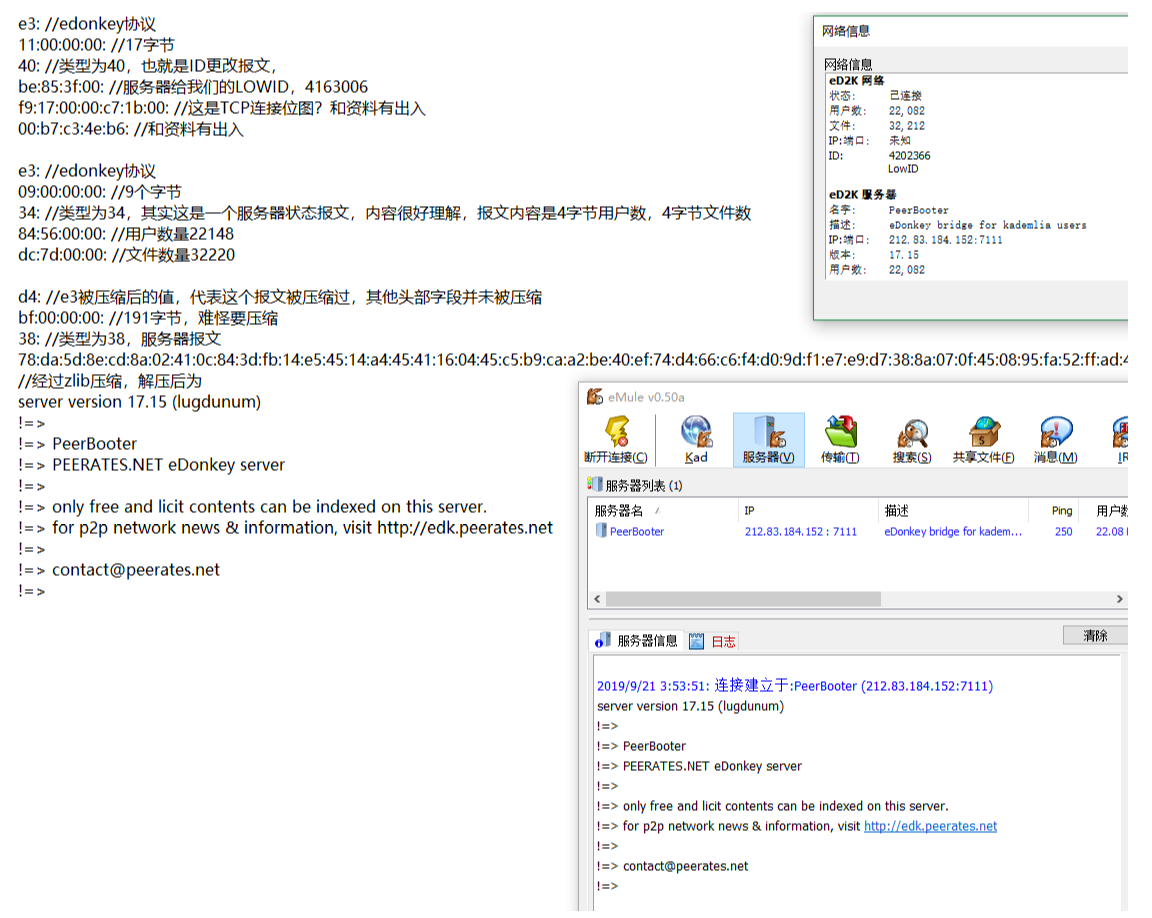The image size is (1152, 918).
Task: Open the http://edk.peerates.net link in server info
Action: click(930, 826)
